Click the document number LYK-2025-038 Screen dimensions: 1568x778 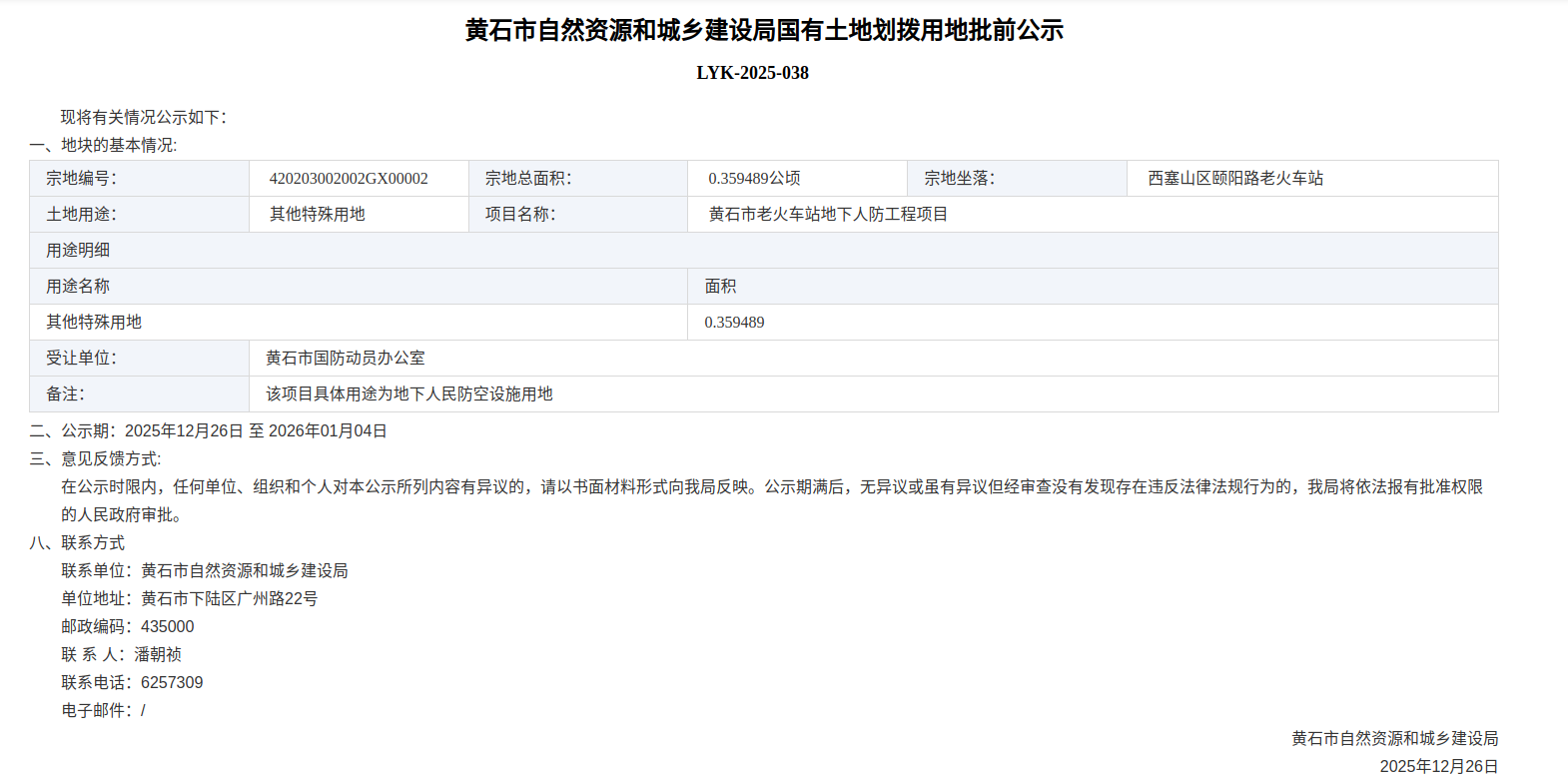(752, 73)
